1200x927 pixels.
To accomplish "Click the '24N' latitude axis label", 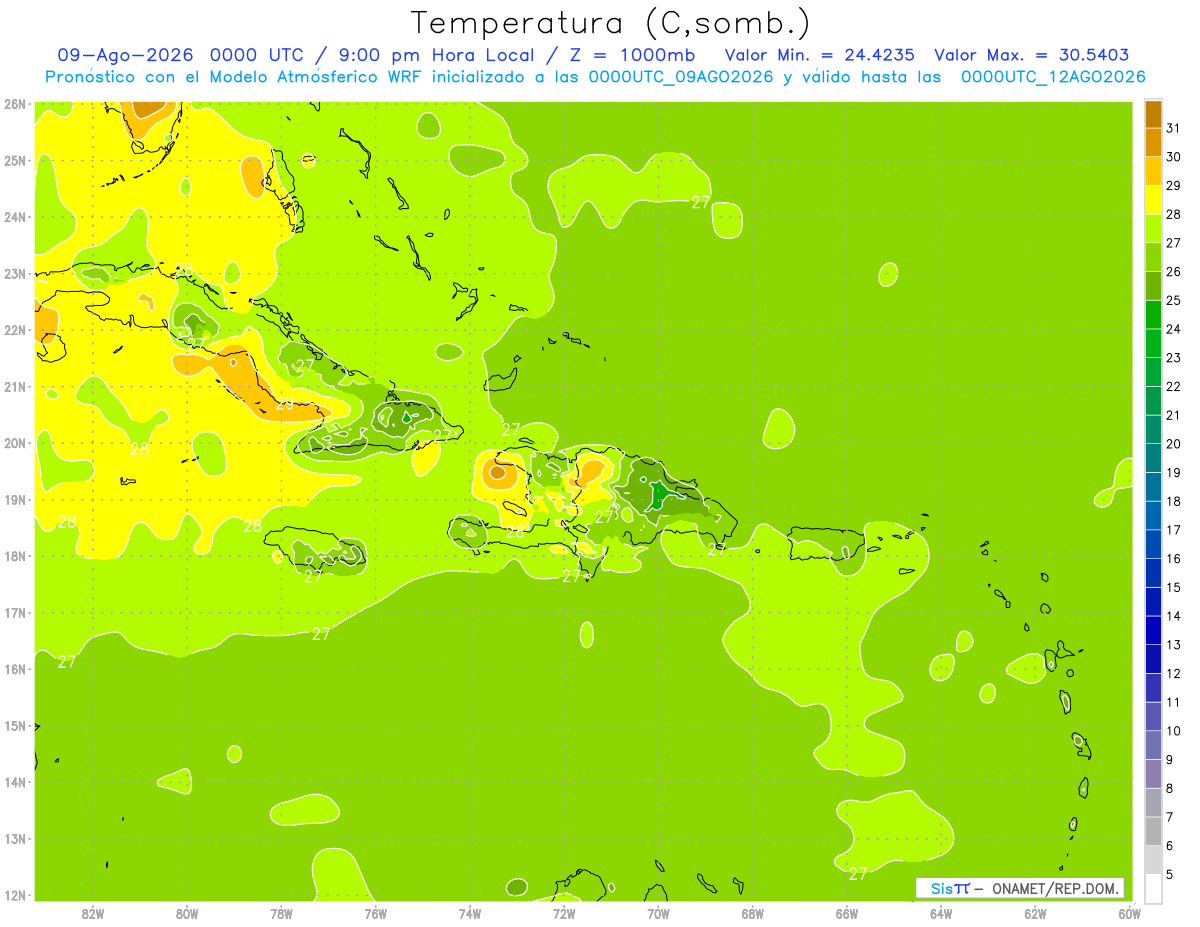I will [15, 217].
